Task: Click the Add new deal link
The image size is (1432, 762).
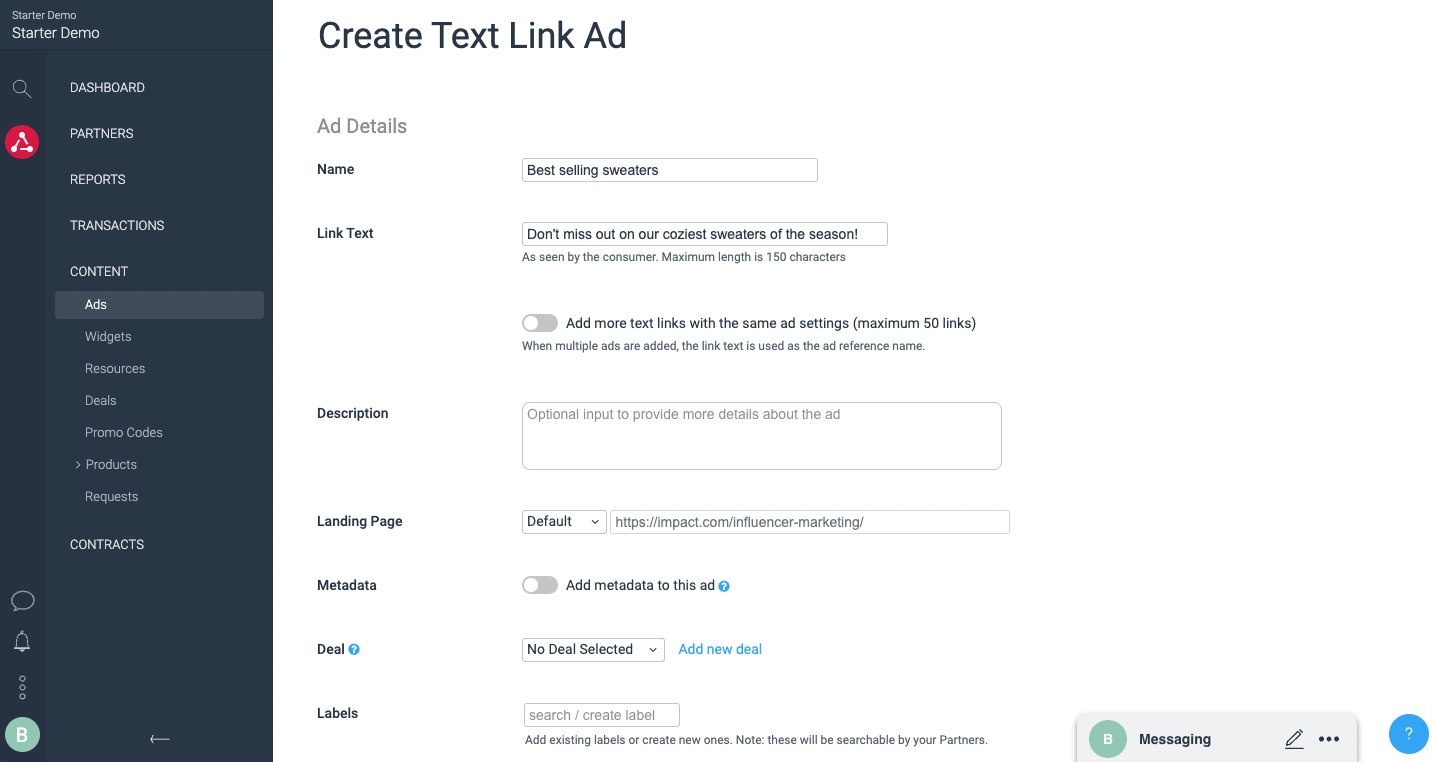Action: [719, 649]
